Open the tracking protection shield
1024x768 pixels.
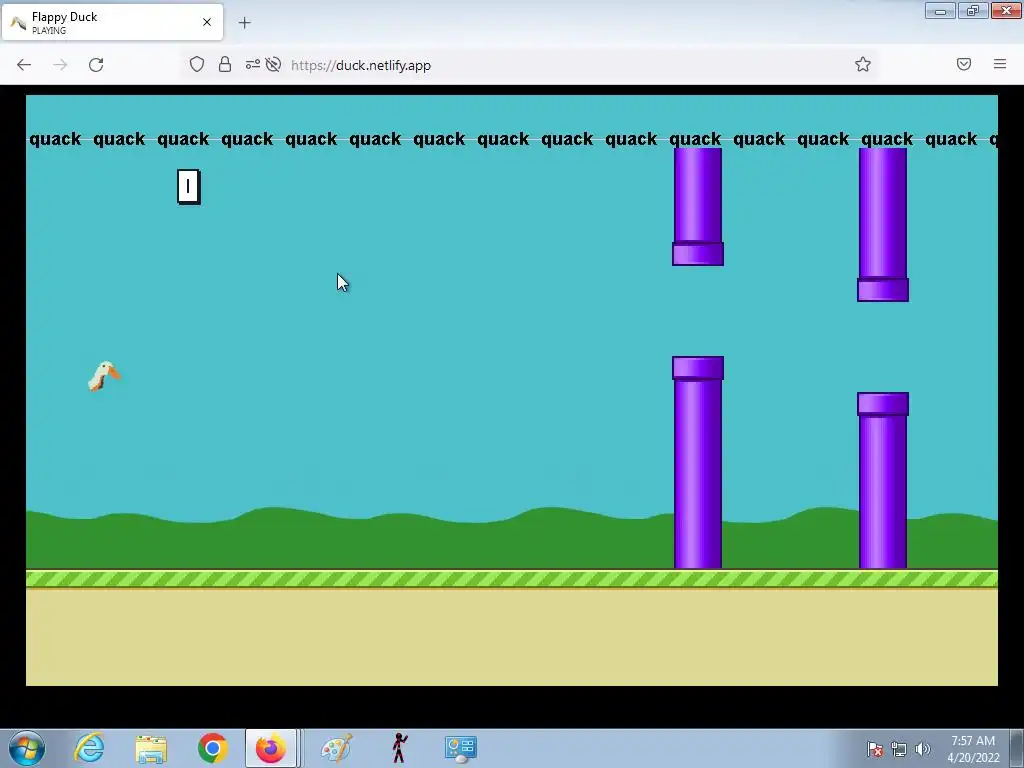[x=197, y=64]
